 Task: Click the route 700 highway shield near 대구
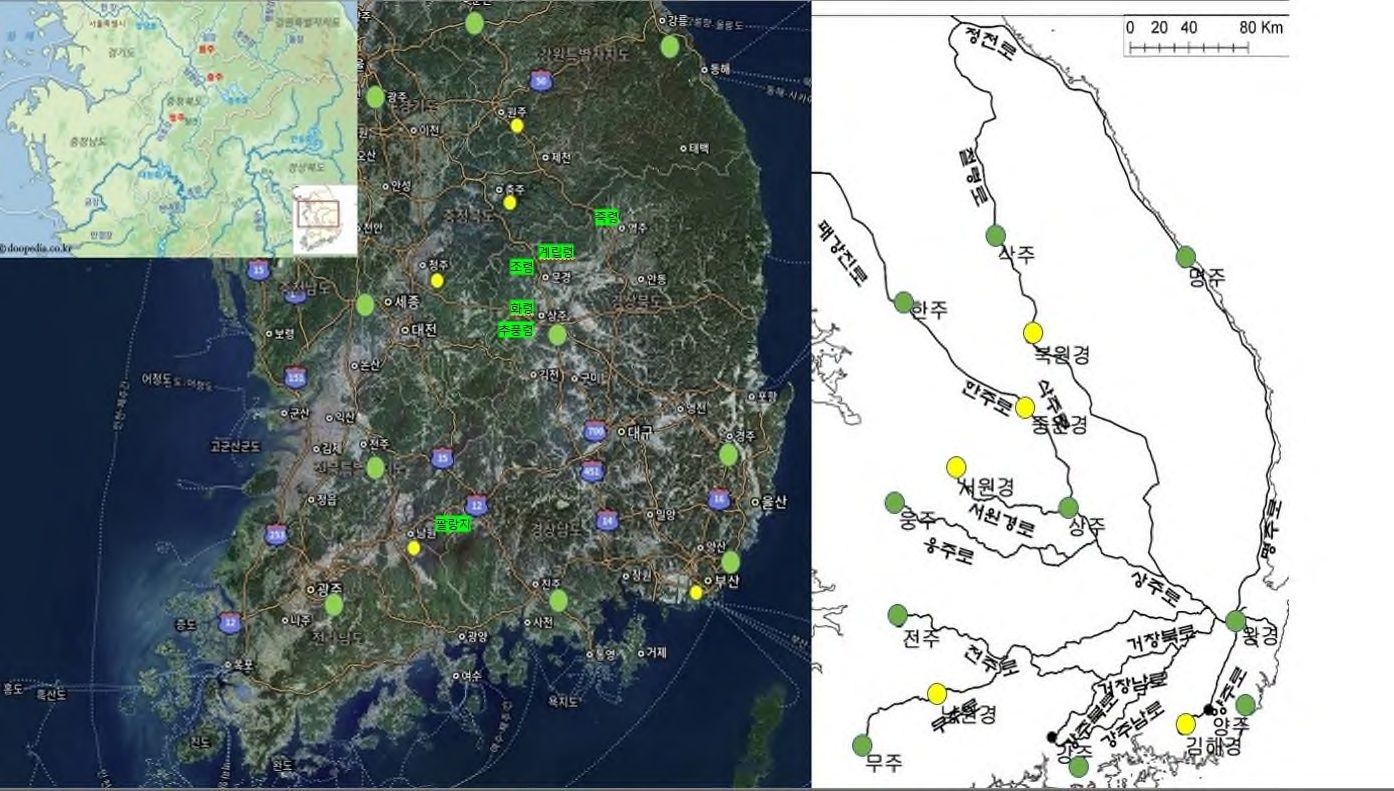[595, 433]
